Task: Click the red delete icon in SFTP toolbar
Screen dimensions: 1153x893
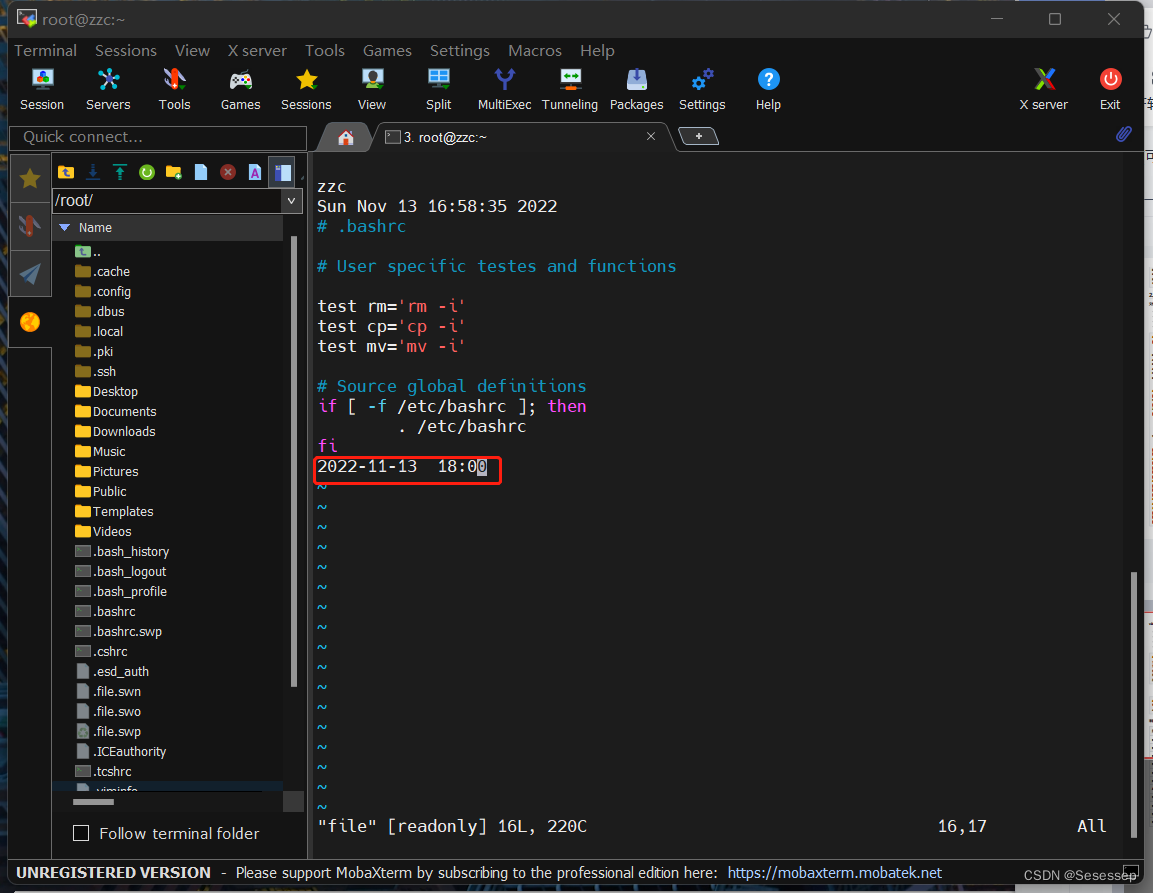Action: 228,172
